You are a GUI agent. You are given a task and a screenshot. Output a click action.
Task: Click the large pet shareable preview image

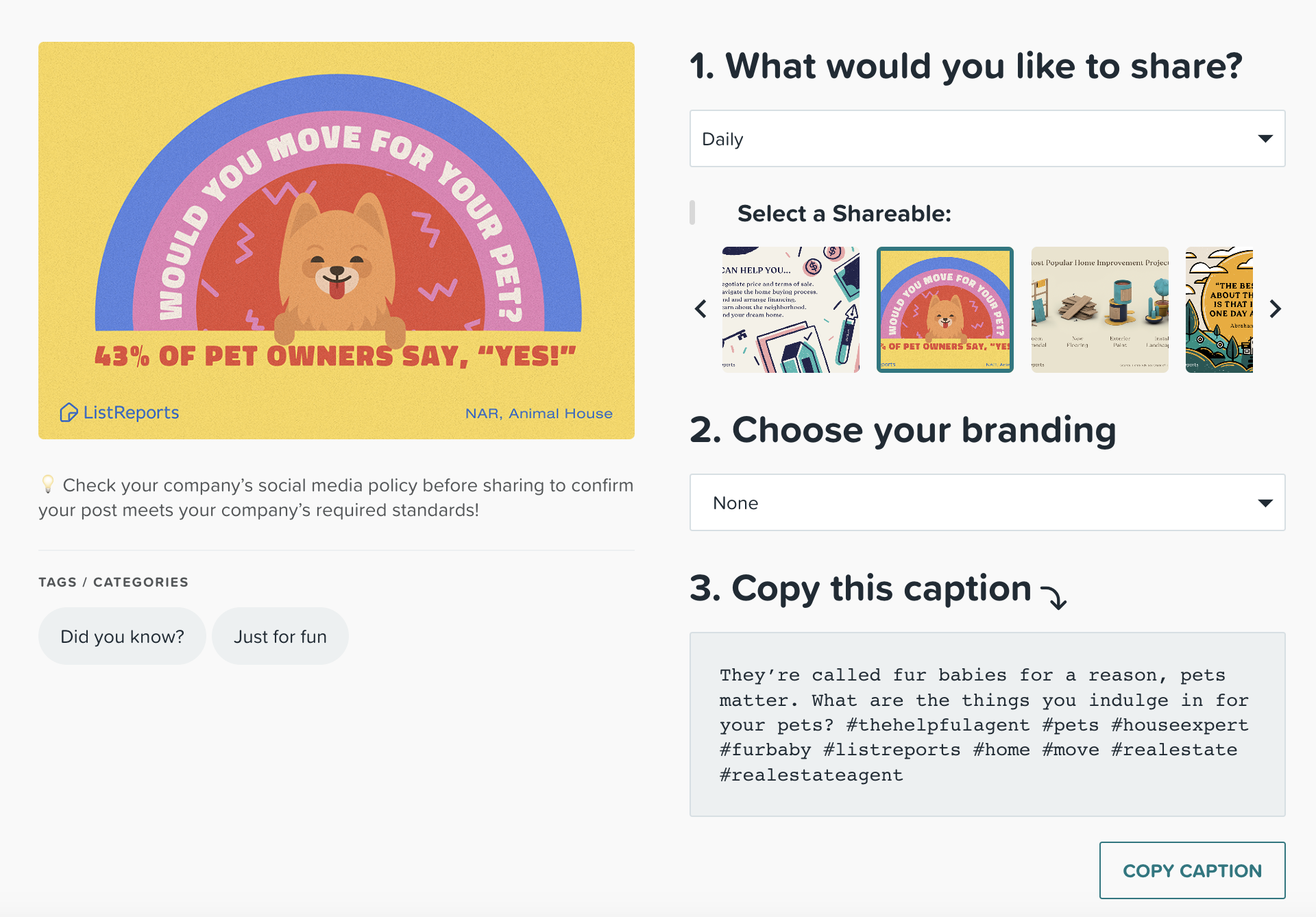tap(337, 241)
